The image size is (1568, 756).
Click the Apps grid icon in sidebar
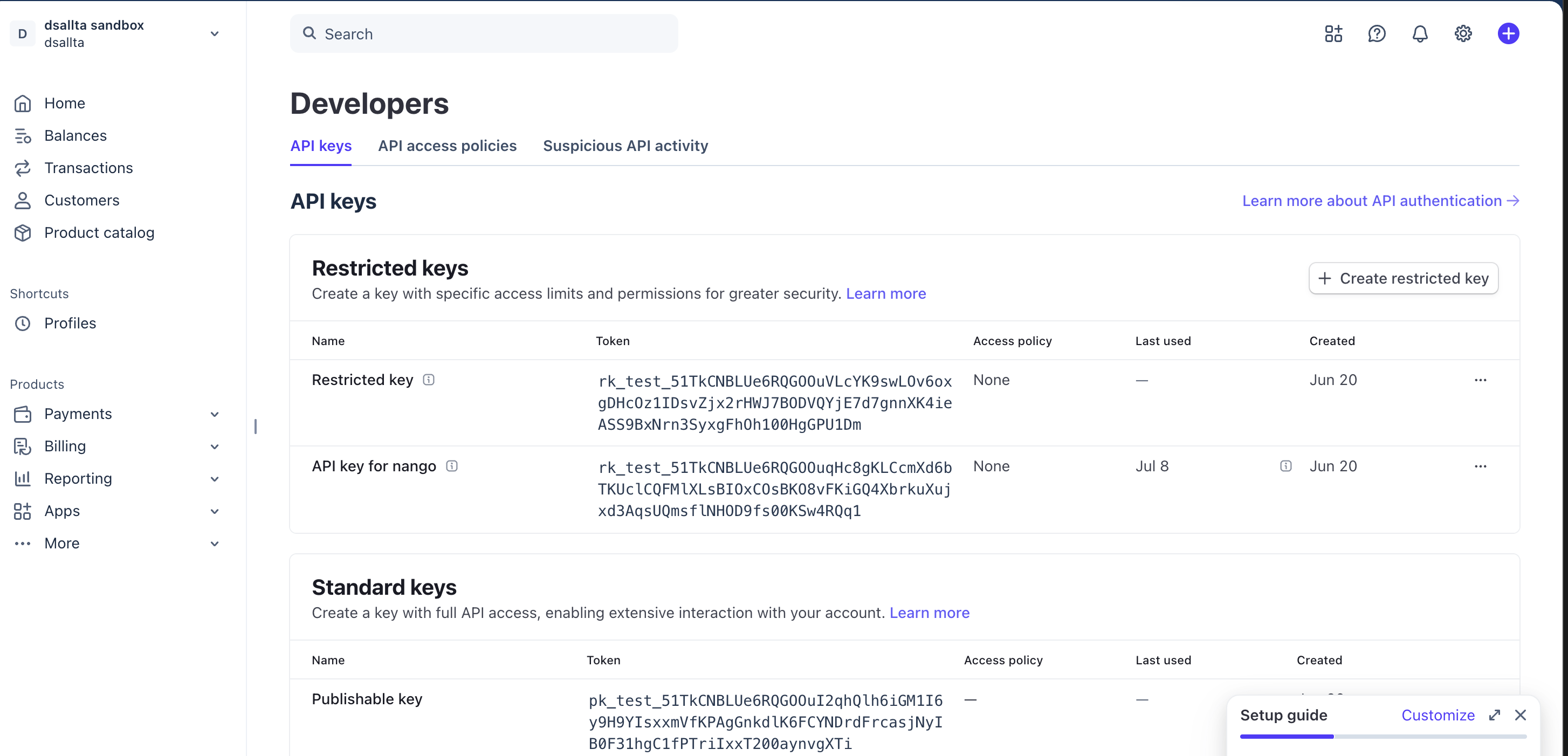23,511
